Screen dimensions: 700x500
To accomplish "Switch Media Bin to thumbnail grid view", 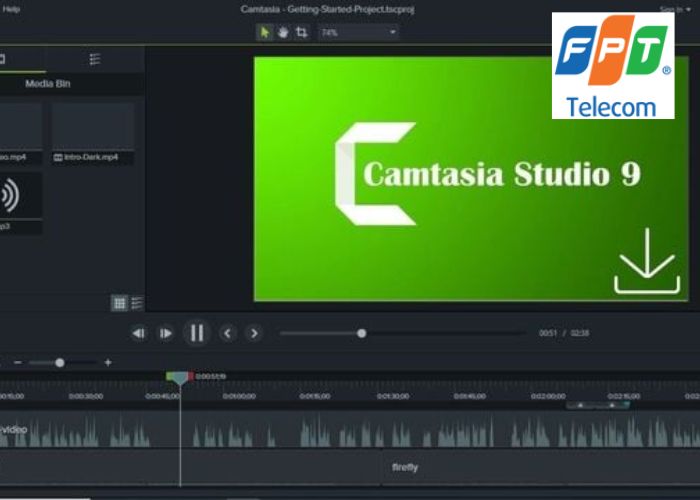I will click(x=120, y=303).
